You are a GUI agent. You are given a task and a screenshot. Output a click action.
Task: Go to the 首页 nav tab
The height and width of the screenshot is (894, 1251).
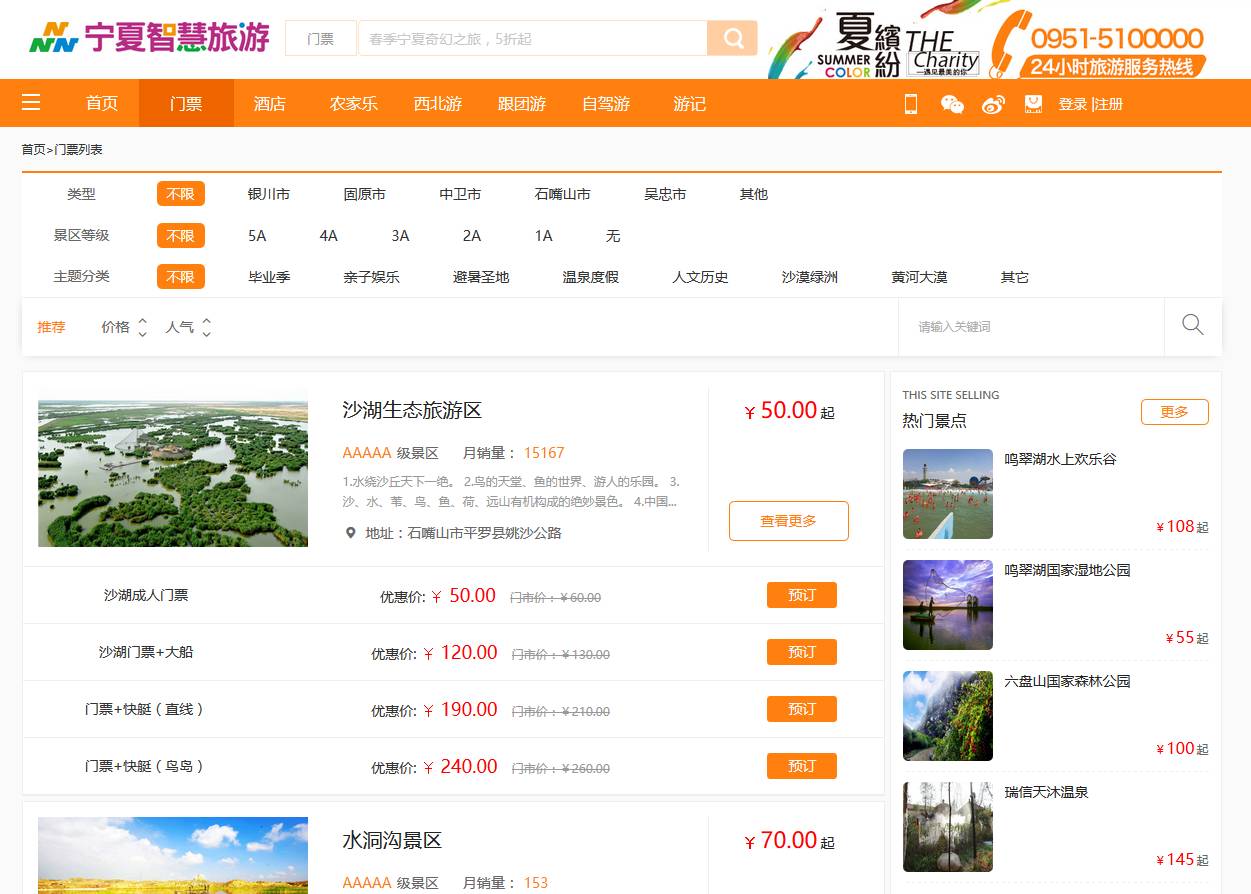coord(102,103)
